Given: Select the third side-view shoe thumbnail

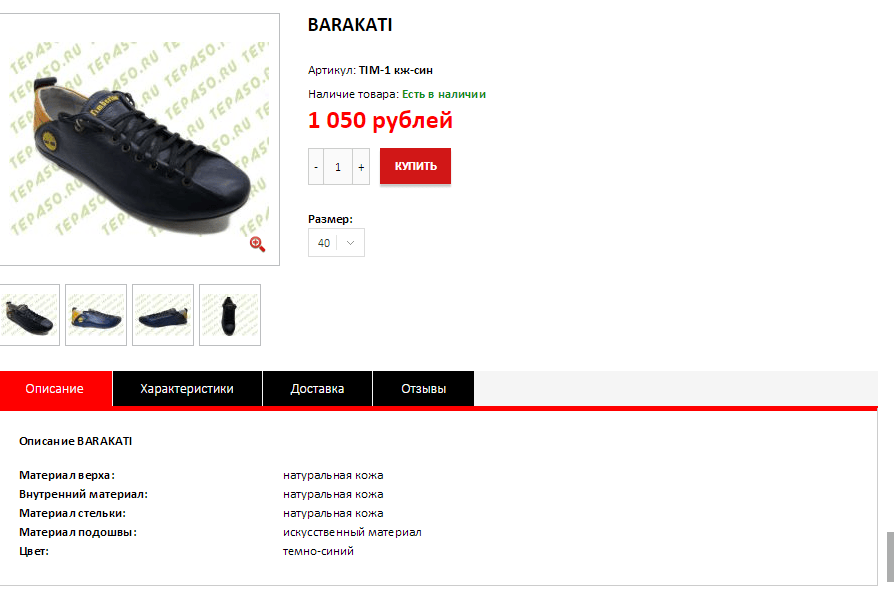Looking at the screenshot, I should pyautogui.click(x=163, y=315).
